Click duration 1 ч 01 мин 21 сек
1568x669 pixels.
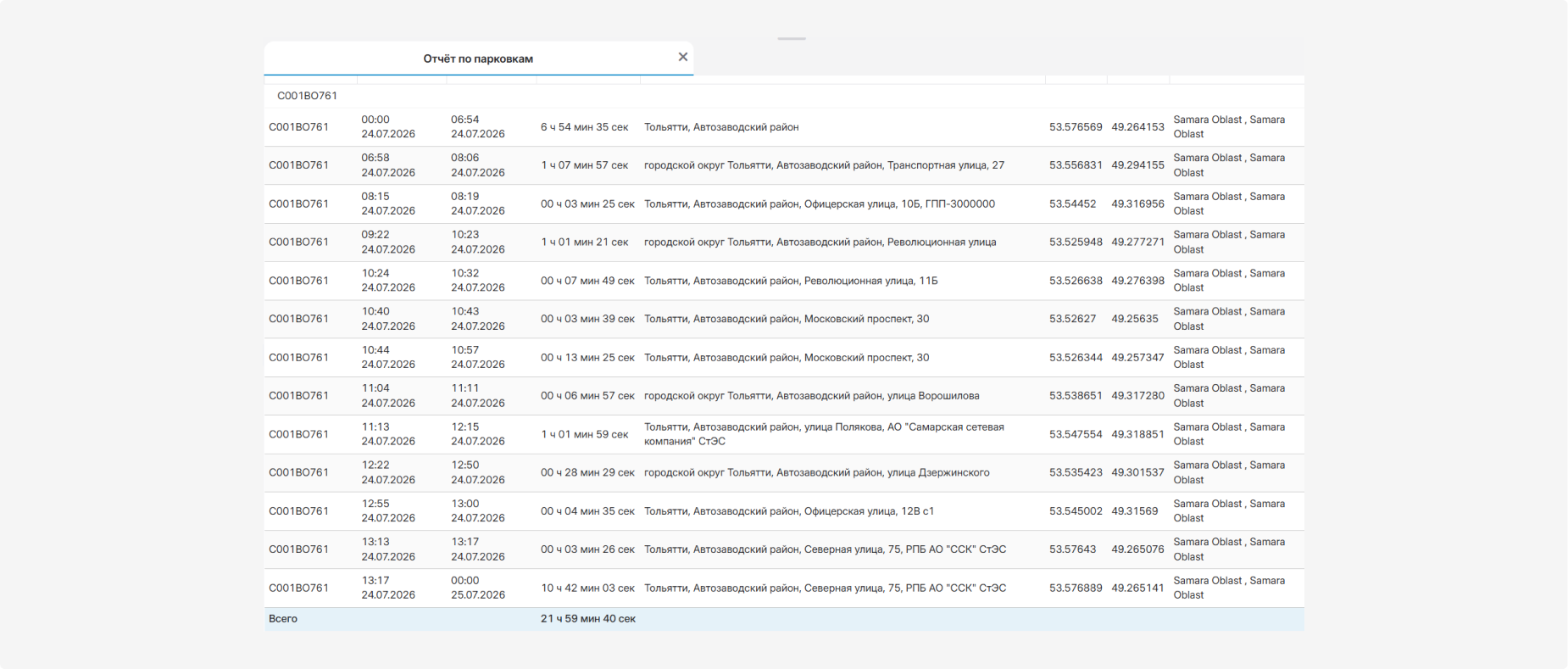[x=585, y=243]
